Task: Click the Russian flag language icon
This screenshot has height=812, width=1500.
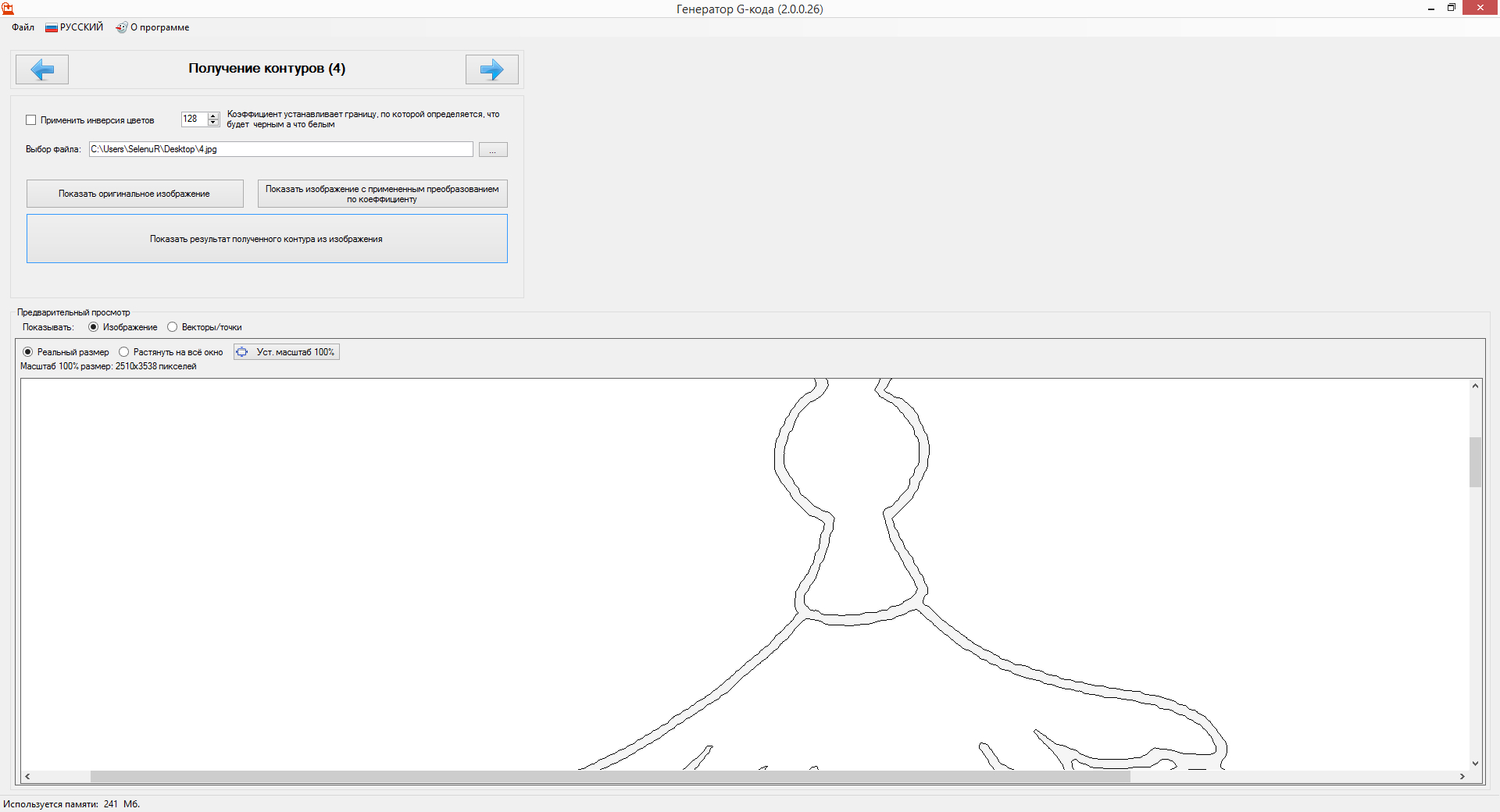Action: (x=52, y=27)
